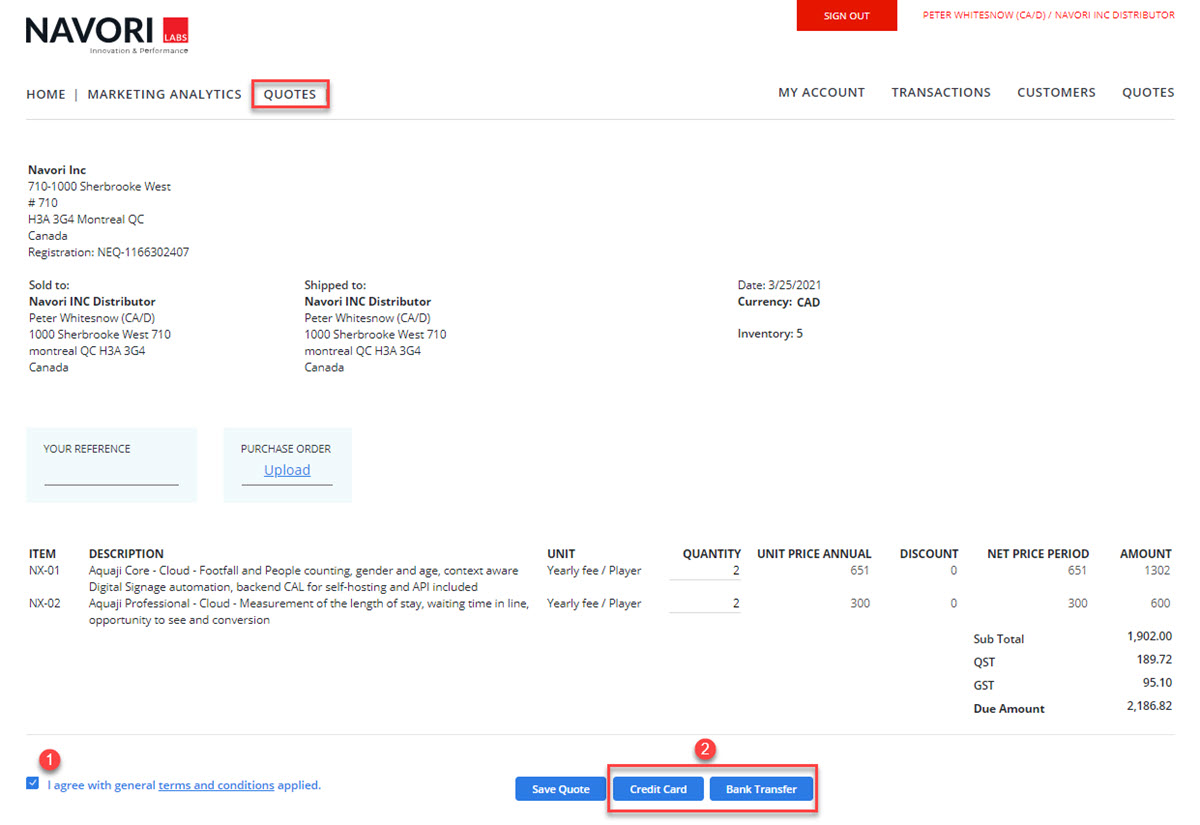Pay using the Credit Card button
Image resolution: width=1200 pixels, height=825 pixels.
(x=658, y=789)
